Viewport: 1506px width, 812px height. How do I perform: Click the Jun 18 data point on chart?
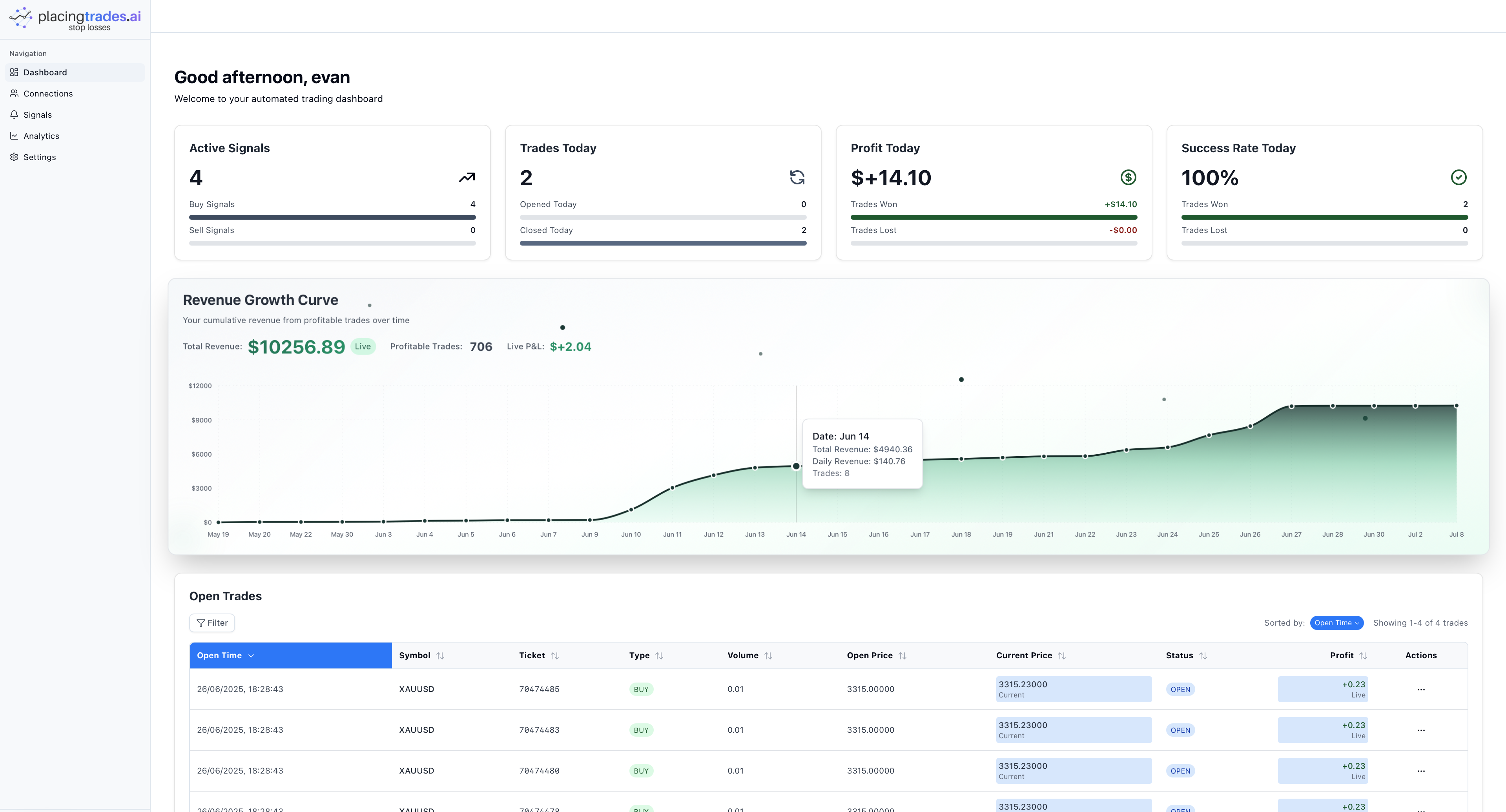[x=961, y=459]
